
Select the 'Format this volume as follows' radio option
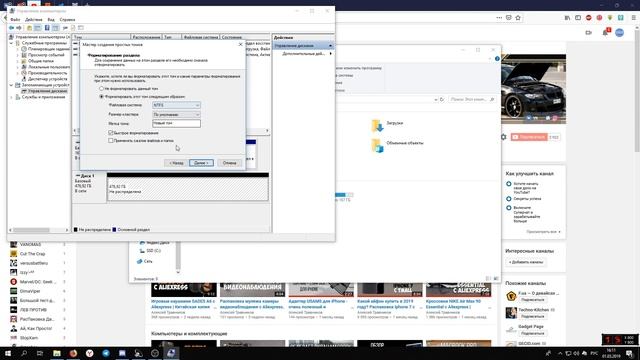[x=102, y=97]
